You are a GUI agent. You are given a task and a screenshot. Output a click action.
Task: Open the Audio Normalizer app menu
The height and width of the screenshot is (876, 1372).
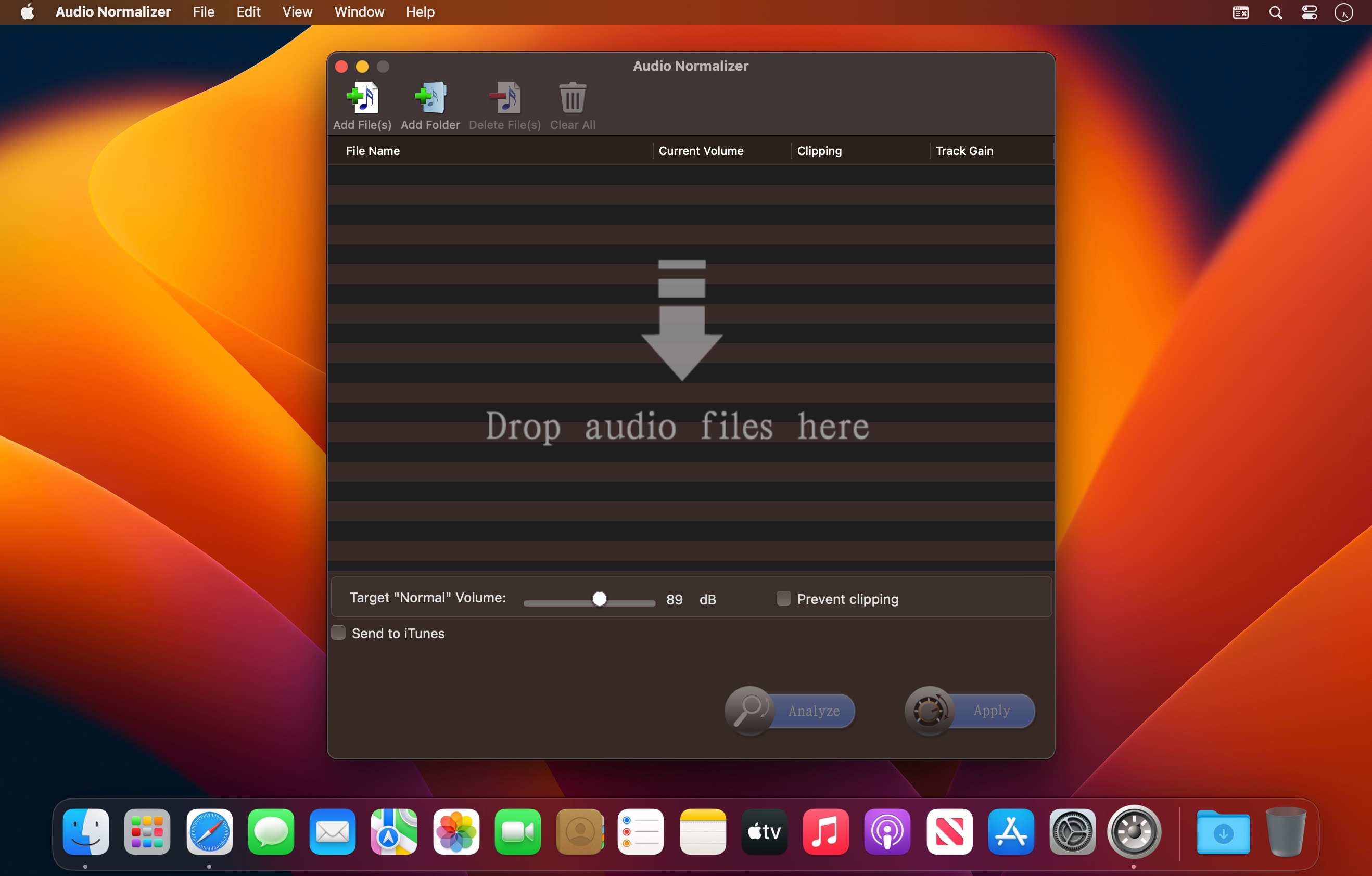pyautogui.click(x=113, y=12)
